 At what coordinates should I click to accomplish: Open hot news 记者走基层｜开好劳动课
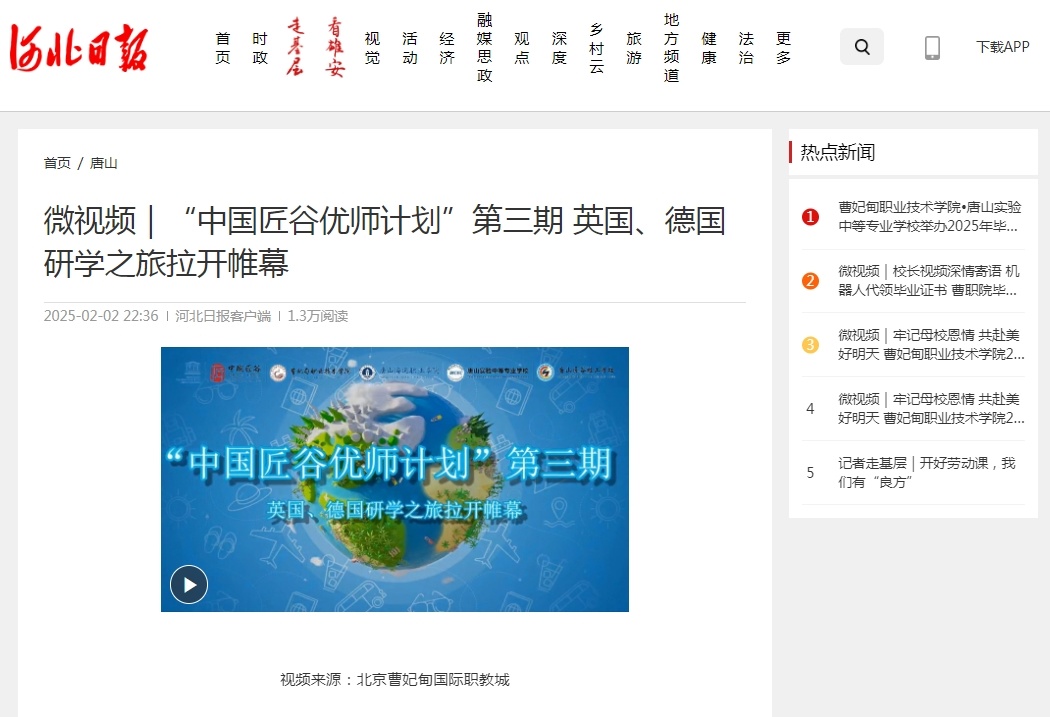(x=927, y=473)
